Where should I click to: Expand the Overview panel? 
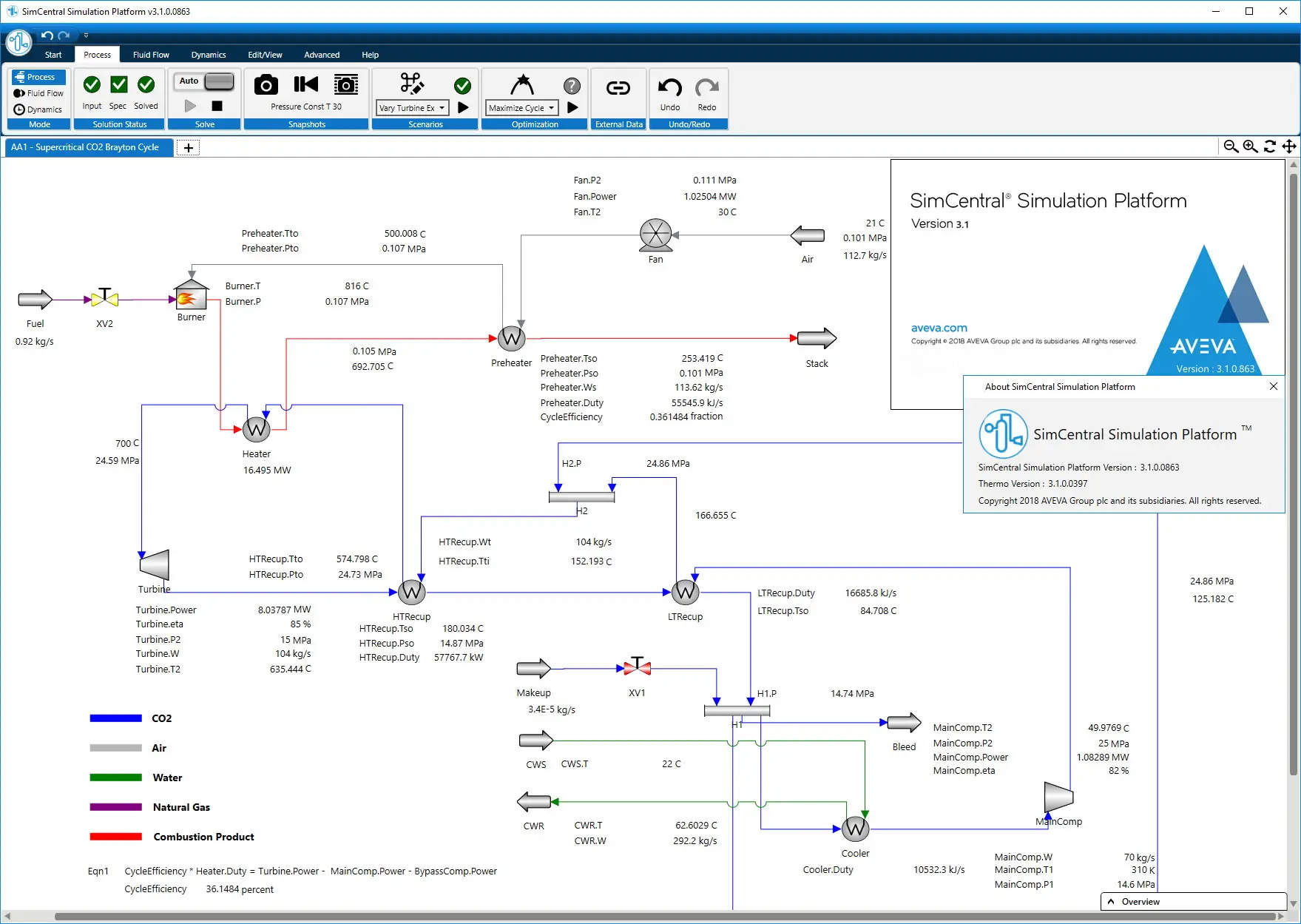click(x=1193, y=901)
